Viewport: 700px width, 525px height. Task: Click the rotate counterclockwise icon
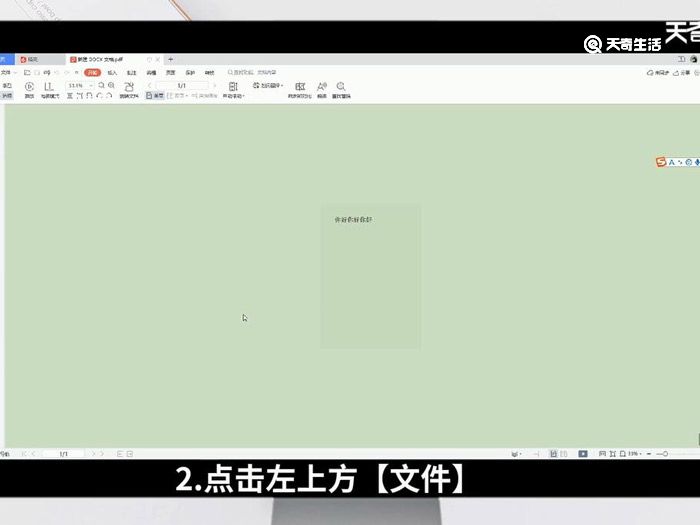(x=100, y=96)
